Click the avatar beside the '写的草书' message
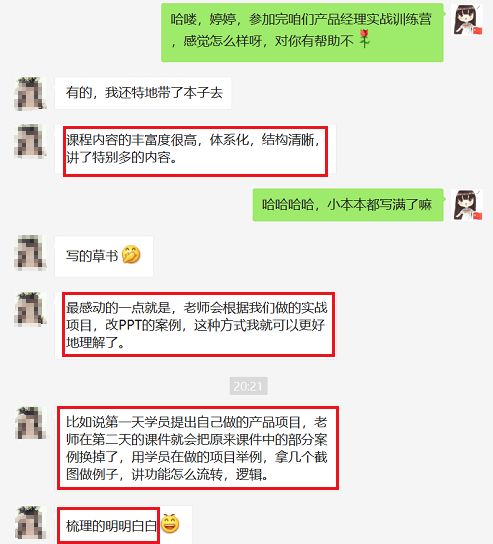 (x=30, y=252)
